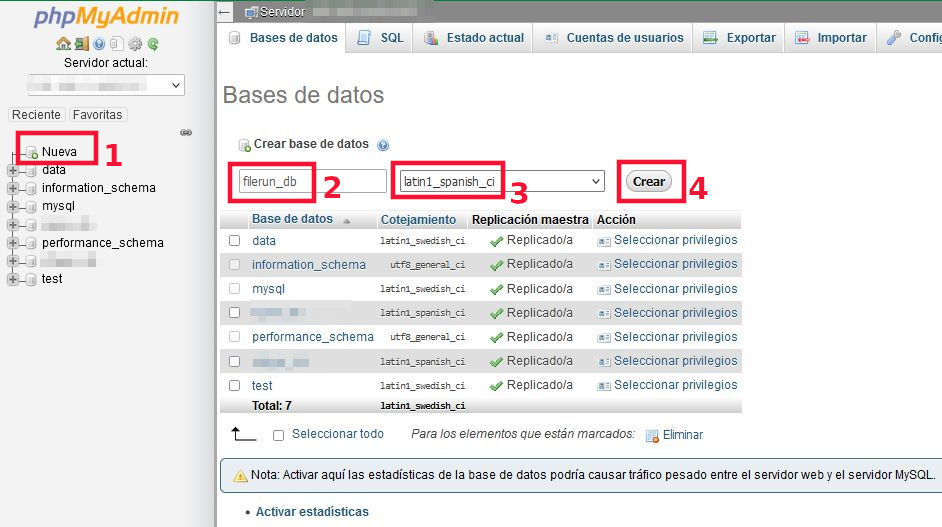Select Nueva in the database tree
The height and width of the screenshot is (527, 942).
coord(59,152)
